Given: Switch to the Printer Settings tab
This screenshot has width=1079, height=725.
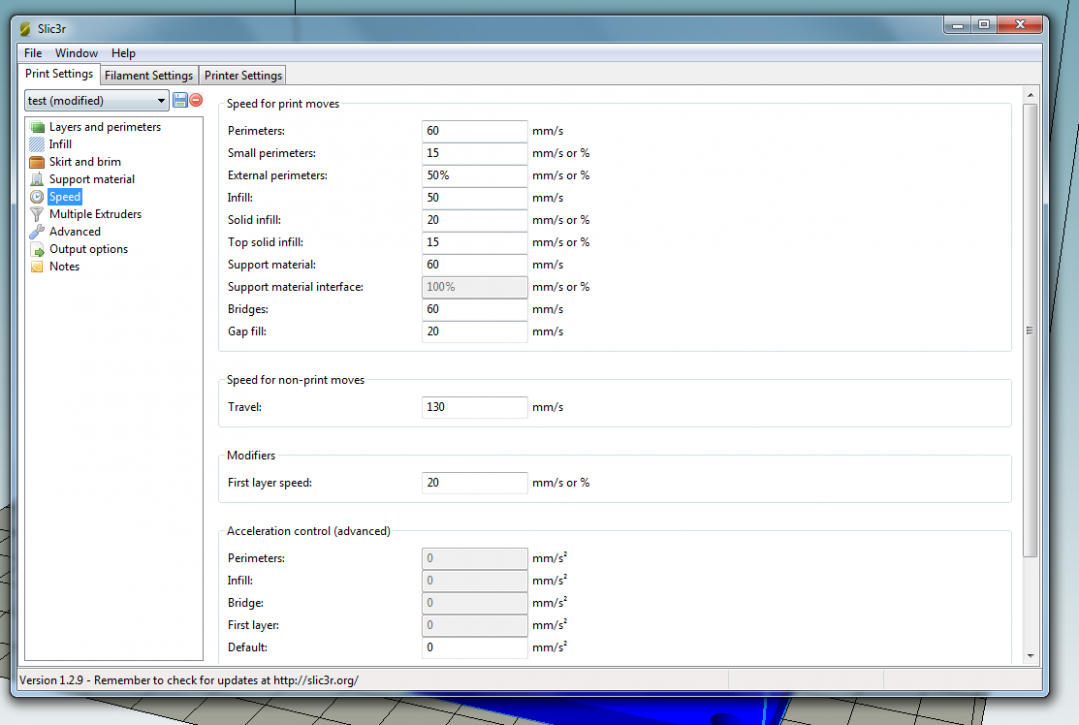Looking at the screenshot, I should pyautogui.click(x=243, y=75).
